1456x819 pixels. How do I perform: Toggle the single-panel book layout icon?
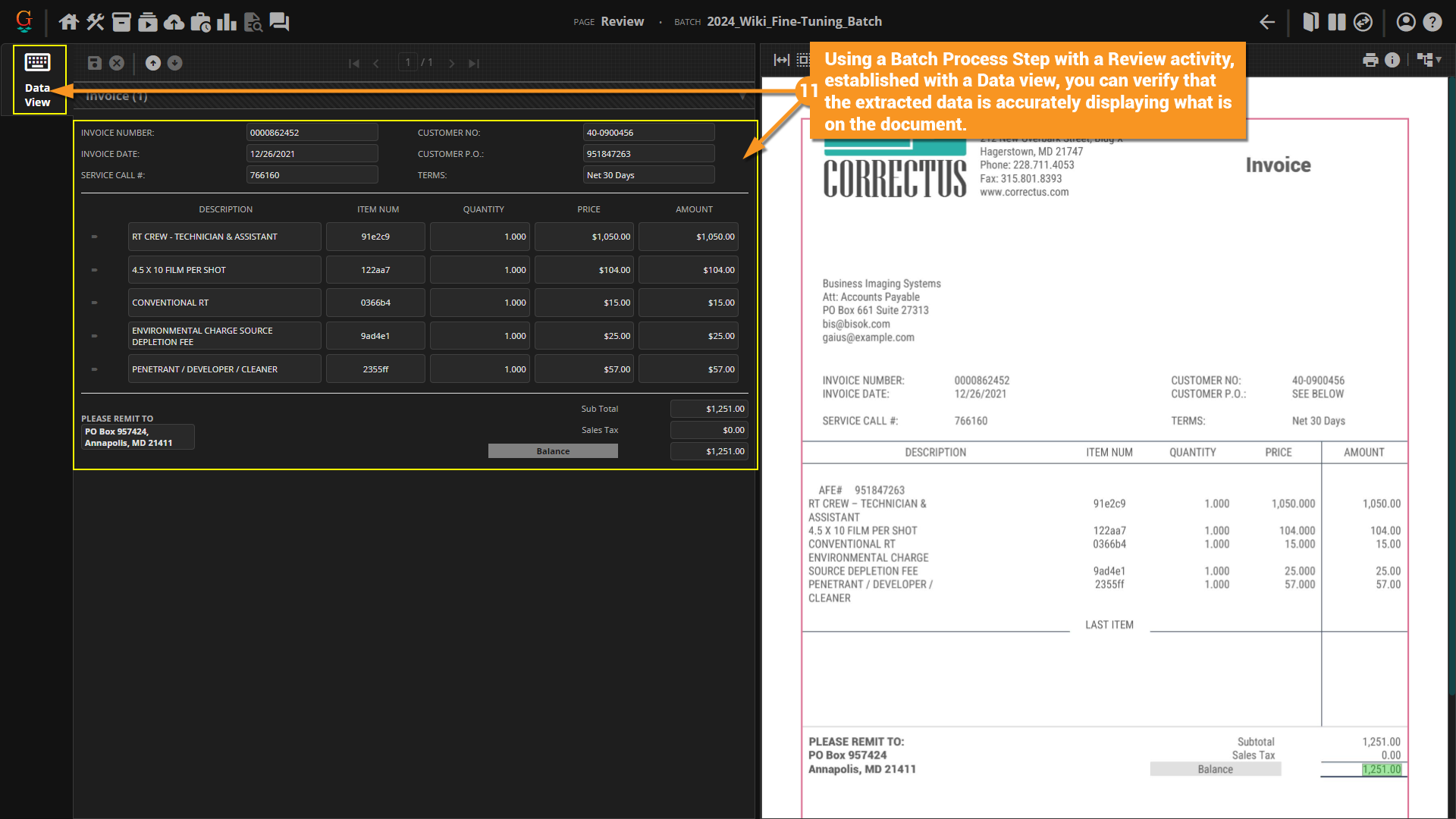click(1310, 22)
